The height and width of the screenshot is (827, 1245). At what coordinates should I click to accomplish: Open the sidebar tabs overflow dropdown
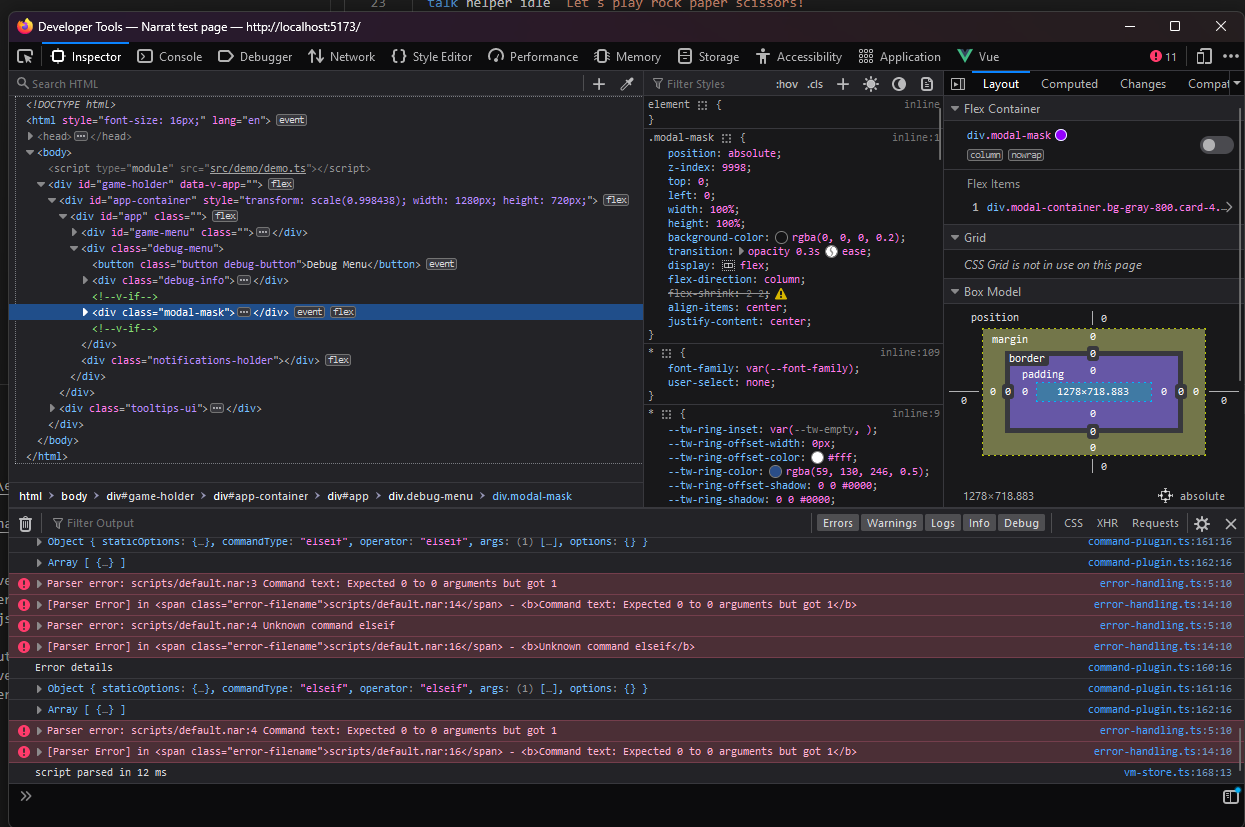click(x=1236, y=84)
